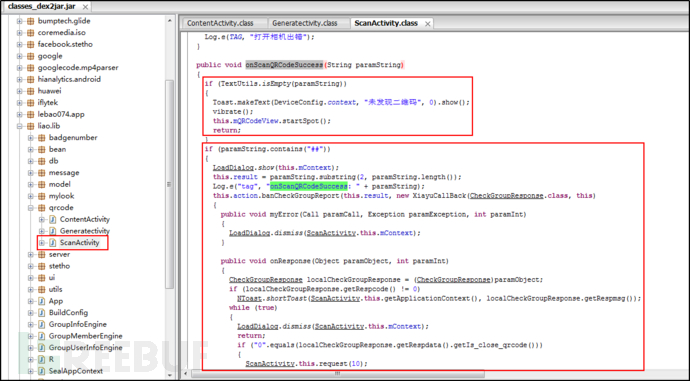Click the model package icon
The width and height of the screenshot is (690, 381).
(x=41, y=184)
